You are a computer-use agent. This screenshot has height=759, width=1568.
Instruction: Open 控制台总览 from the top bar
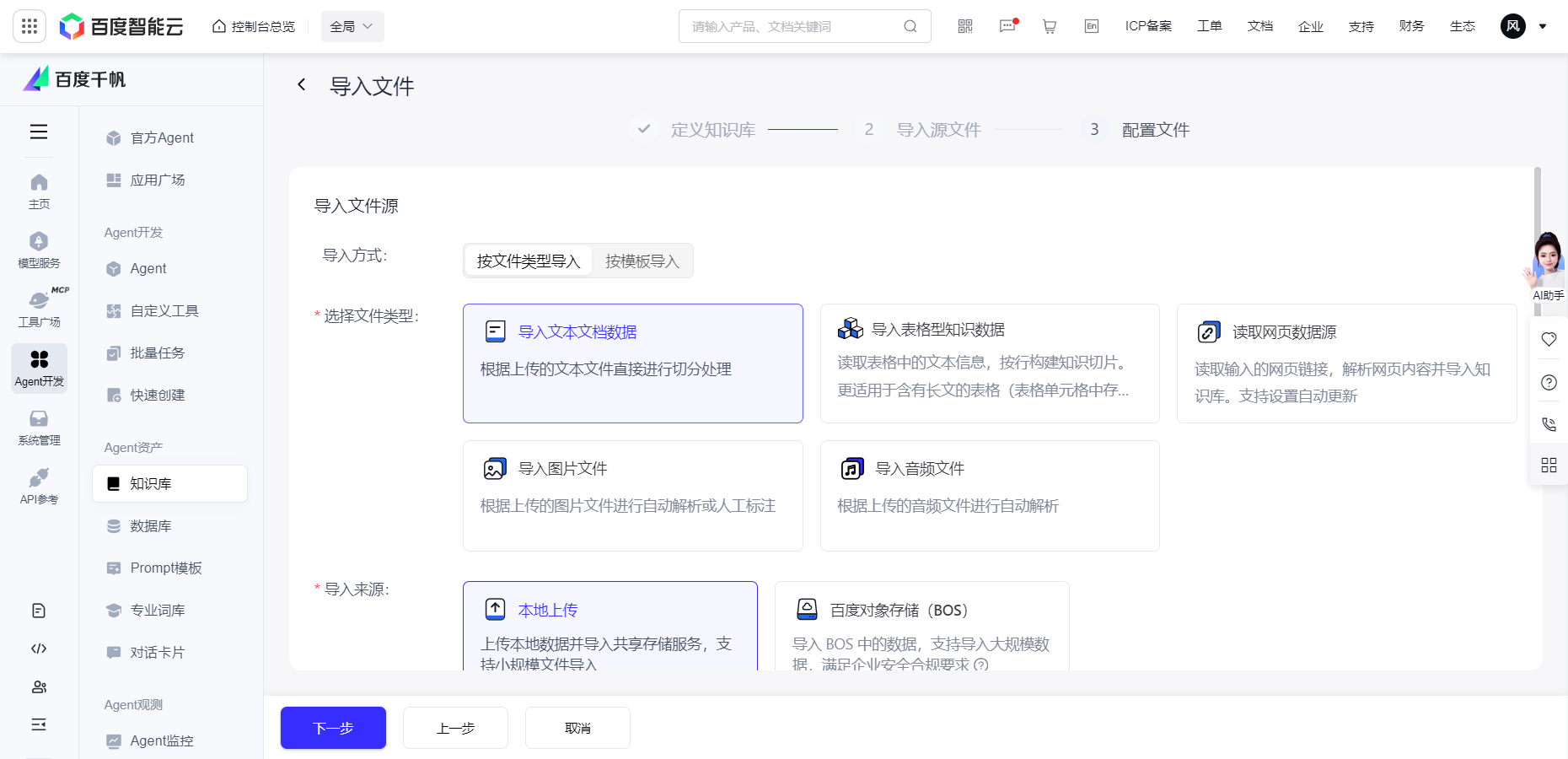(253, 26)
